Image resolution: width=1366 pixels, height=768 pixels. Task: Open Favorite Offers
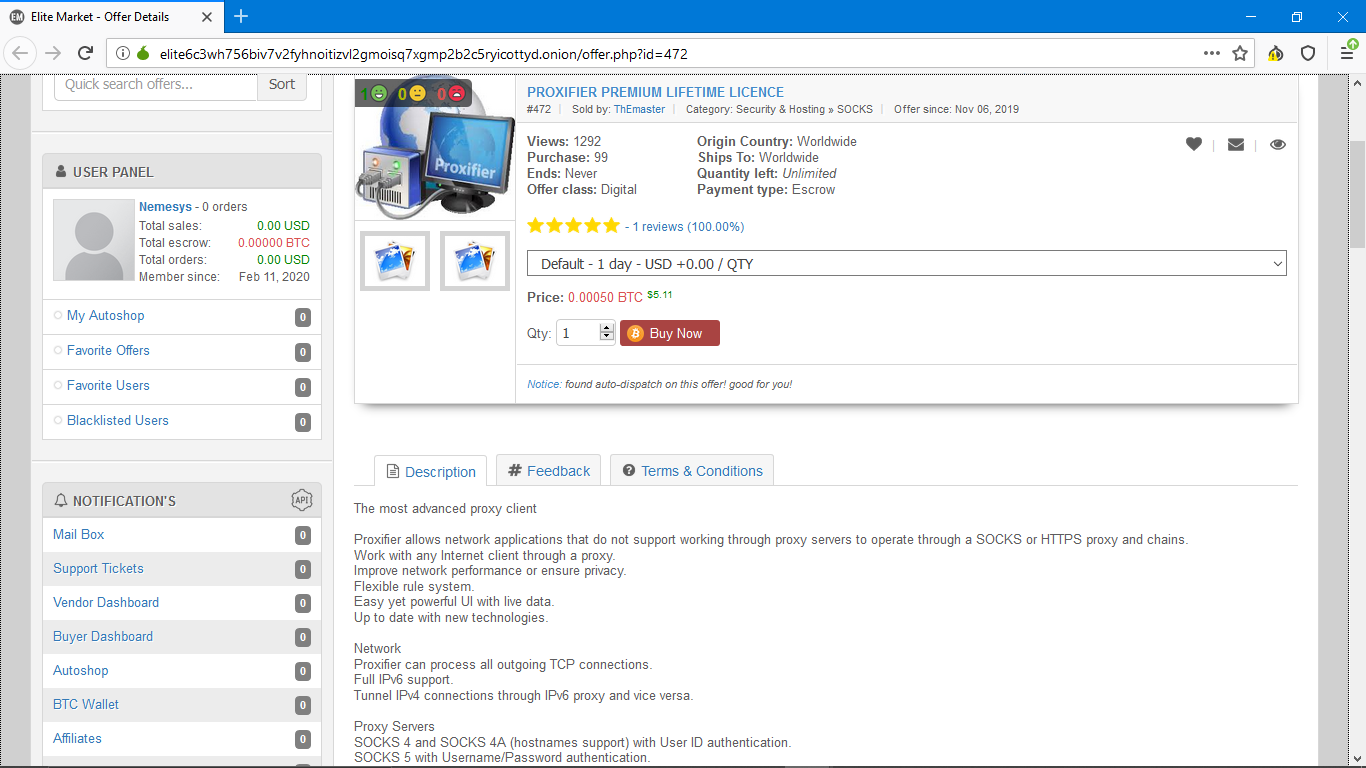tap(108, 350)
